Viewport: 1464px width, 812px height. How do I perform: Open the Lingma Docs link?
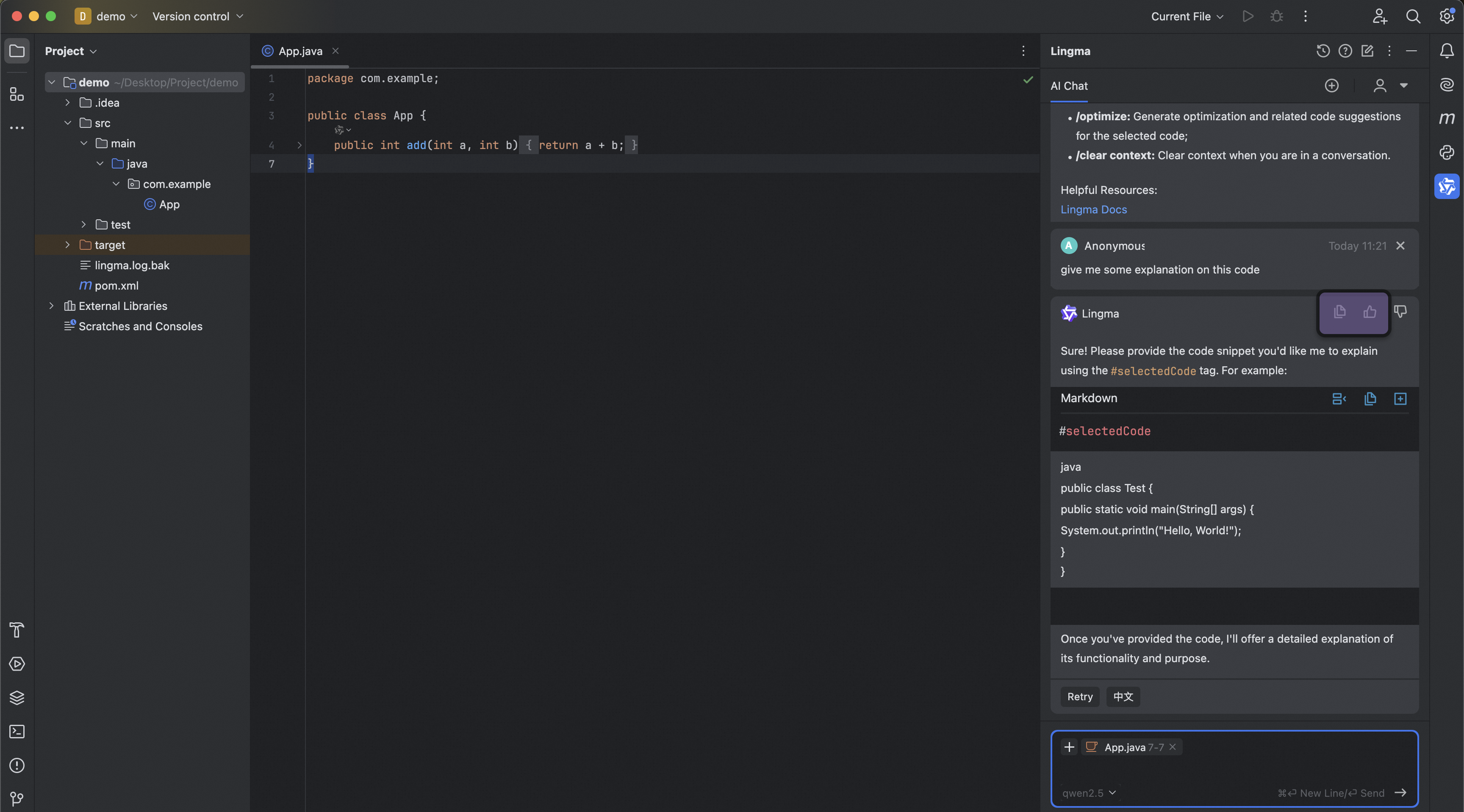tap(1093, 210)
